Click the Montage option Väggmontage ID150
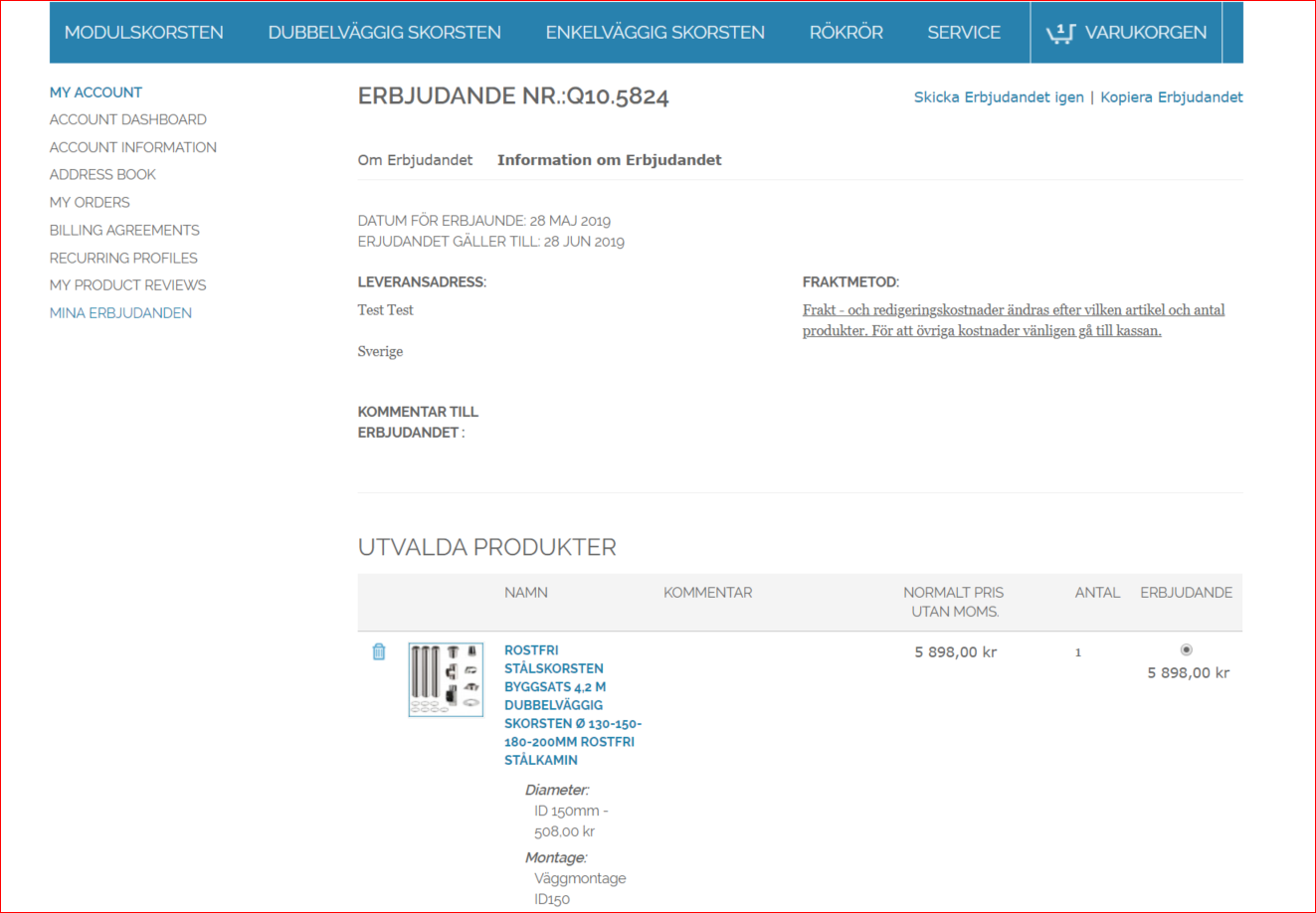Screen dimensions: 1316x913 tap(580, 889)
